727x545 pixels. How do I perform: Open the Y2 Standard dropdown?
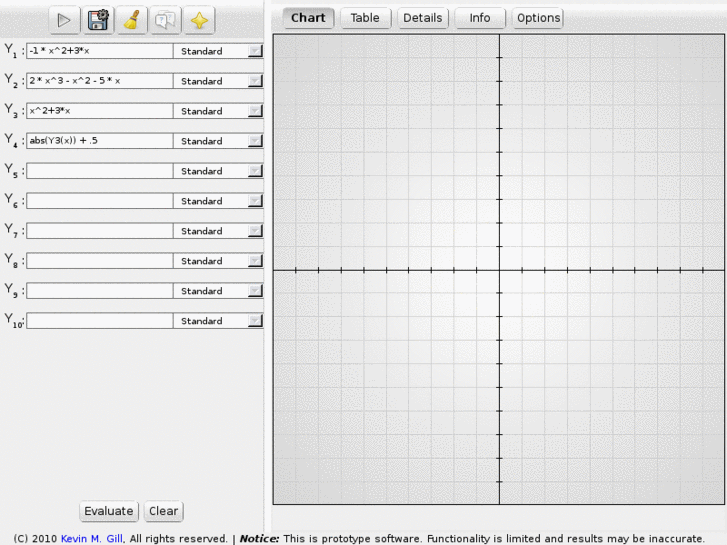(218, 81)
